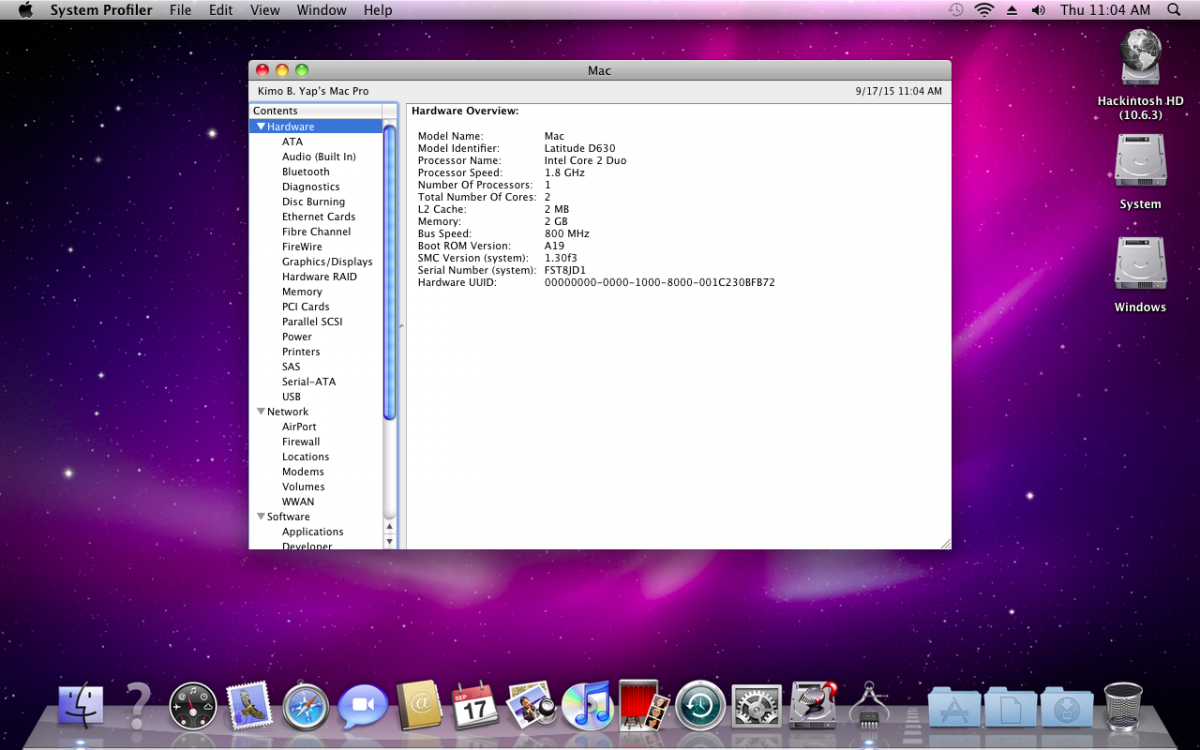
Task: Collapse the Network disclosure triangle
Action: tap(261, 412)
